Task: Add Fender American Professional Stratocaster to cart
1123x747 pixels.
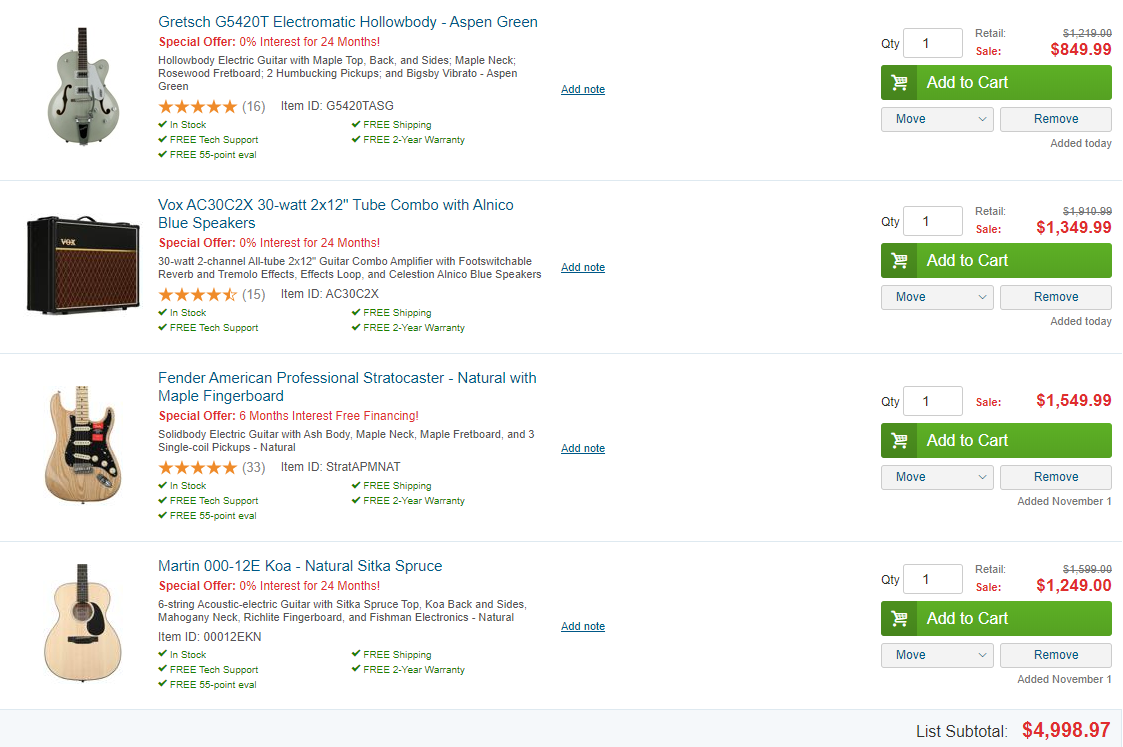Action: [x=996, y=440]
